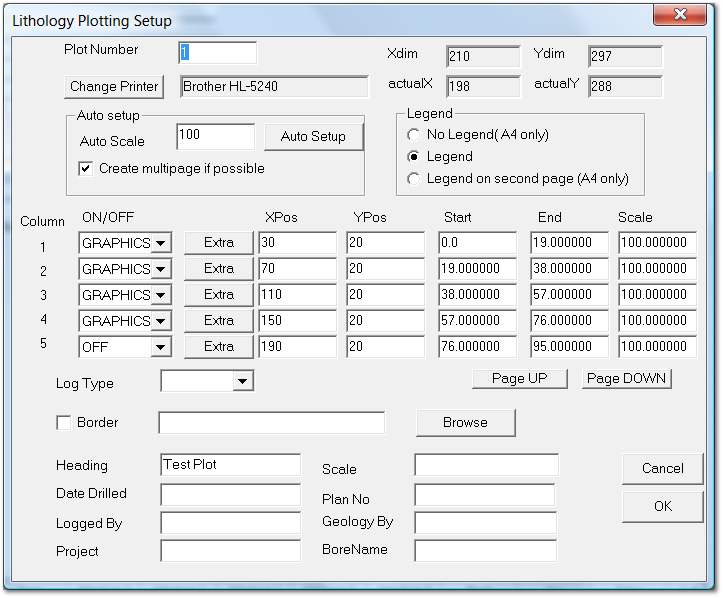Screen dimensions: 723x598
Task: Expand the column 3 GRAPHICS dropdown
Action: coord(161,295)
